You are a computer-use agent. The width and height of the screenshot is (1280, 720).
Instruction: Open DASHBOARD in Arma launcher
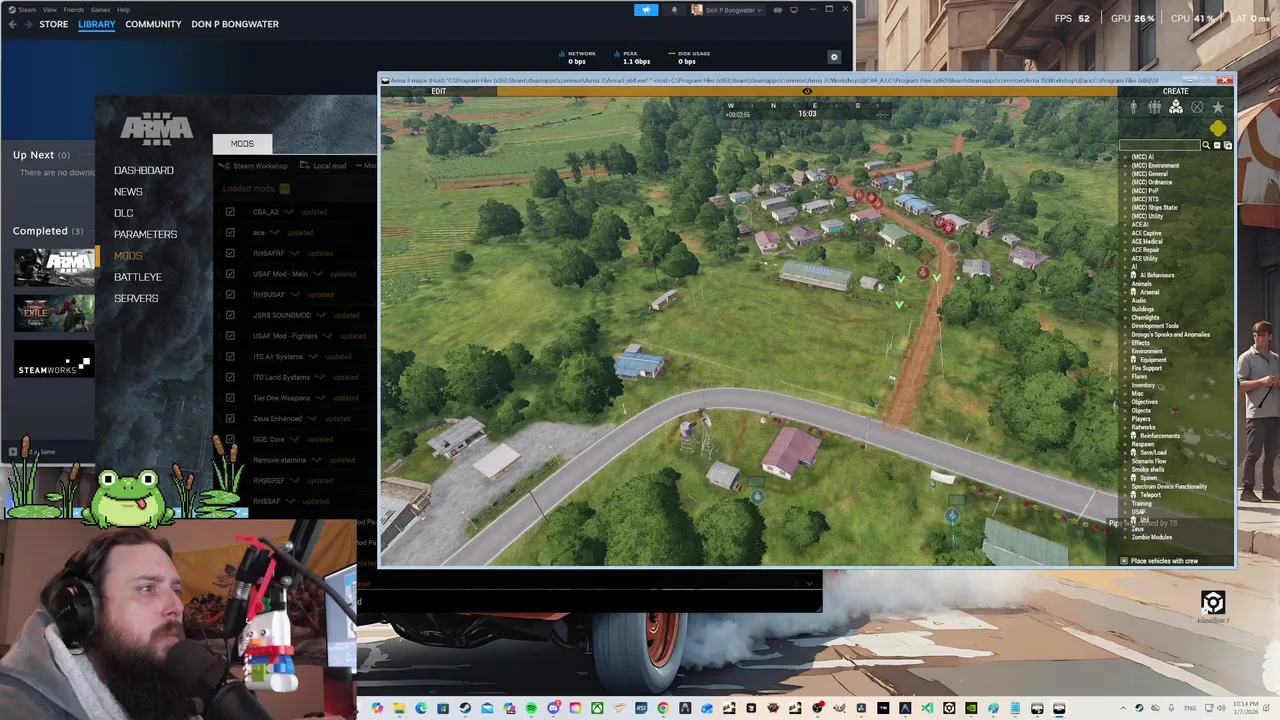[x=144, y=170]
